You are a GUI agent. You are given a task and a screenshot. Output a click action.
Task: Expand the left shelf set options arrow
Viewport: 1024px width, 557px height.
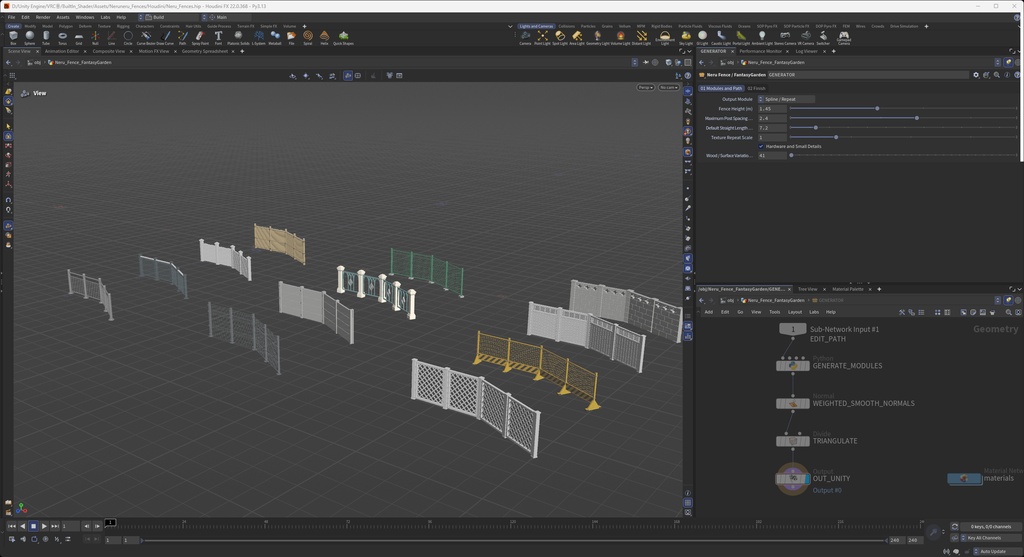(510, 26)
